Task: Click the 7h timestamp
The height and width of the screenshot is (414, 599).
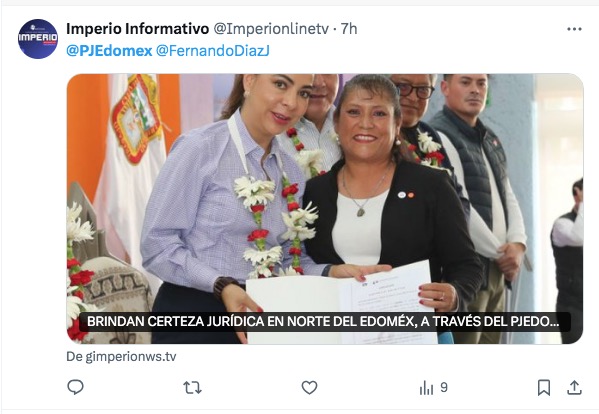Action: click(x=349, y=29)
